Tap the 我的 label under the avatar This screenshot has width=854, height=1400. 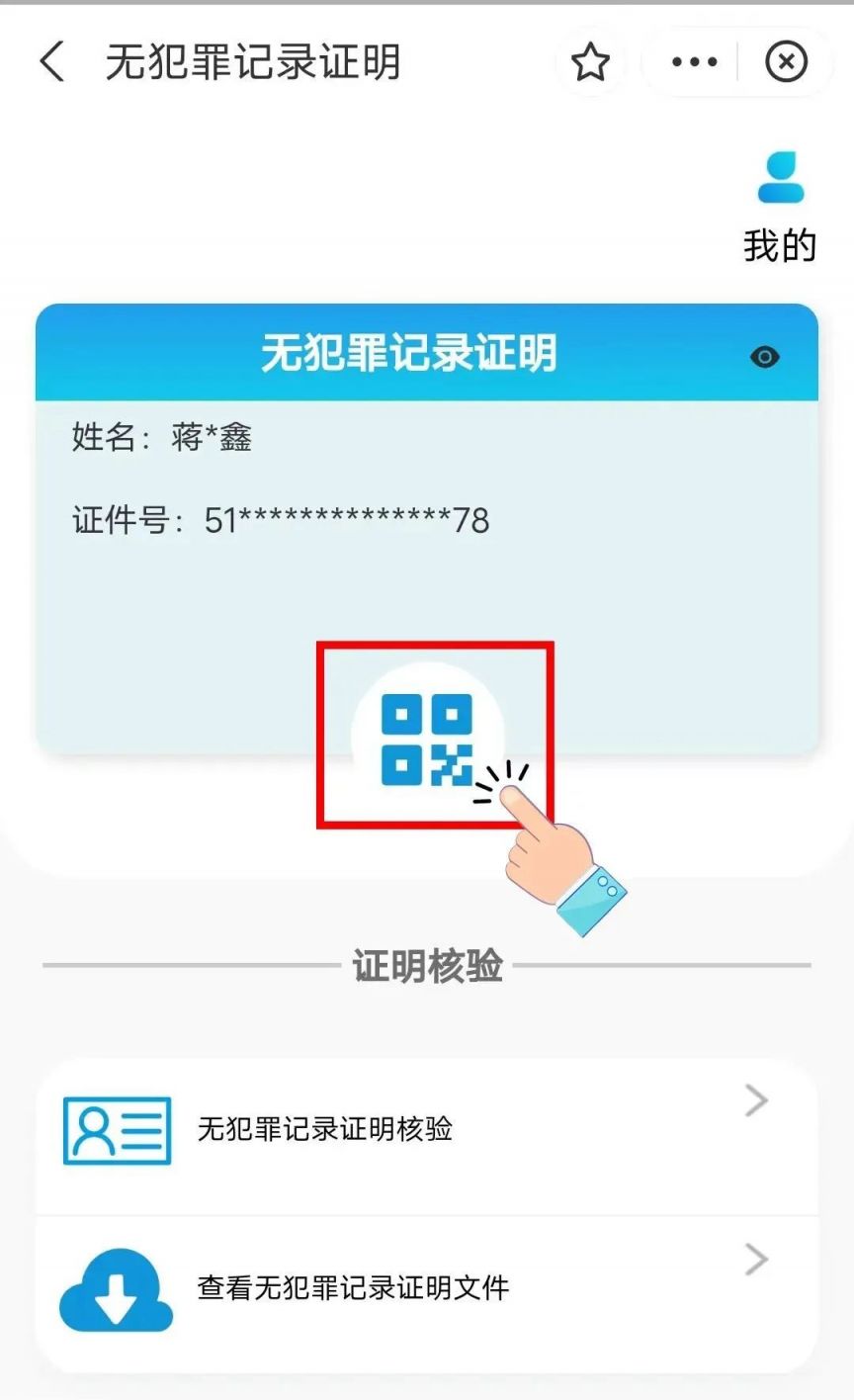[781, 245]
